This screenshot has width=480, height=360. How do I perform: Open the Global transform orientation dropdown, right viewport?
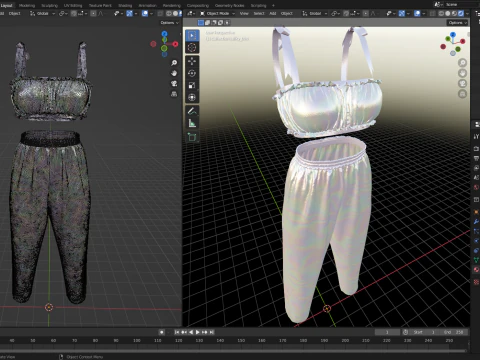(x=315, y=13)
